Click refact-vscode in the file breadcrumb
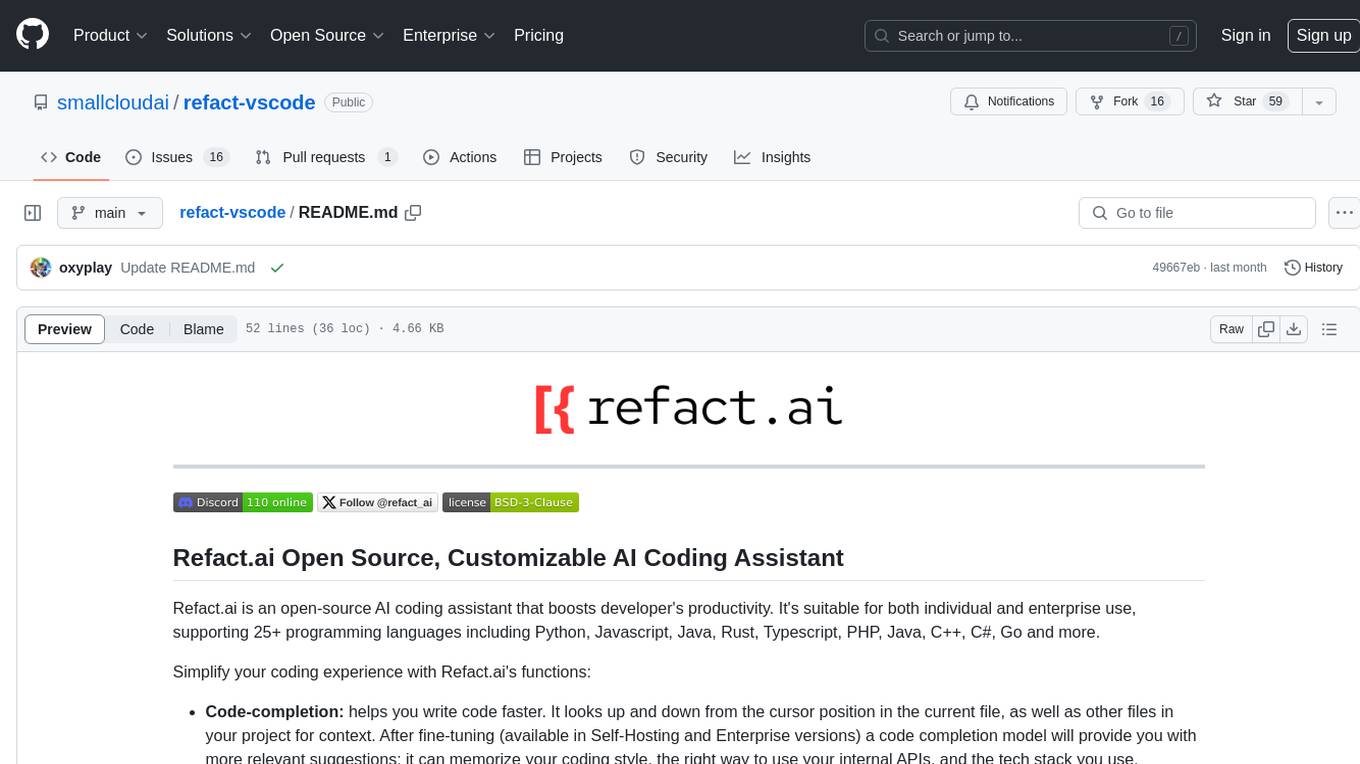Image resolution: width=1360 pixels, height=764 pixels. (x=232, y=212)
